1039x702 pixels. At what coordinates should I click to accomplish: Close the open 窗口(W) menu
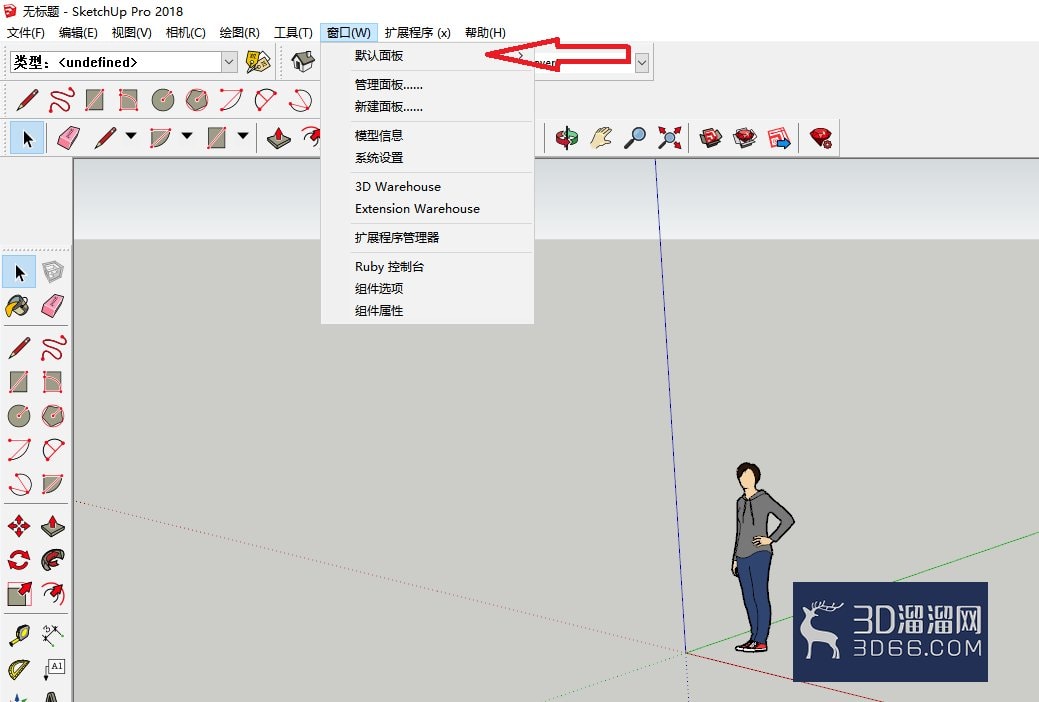(349, 32)
